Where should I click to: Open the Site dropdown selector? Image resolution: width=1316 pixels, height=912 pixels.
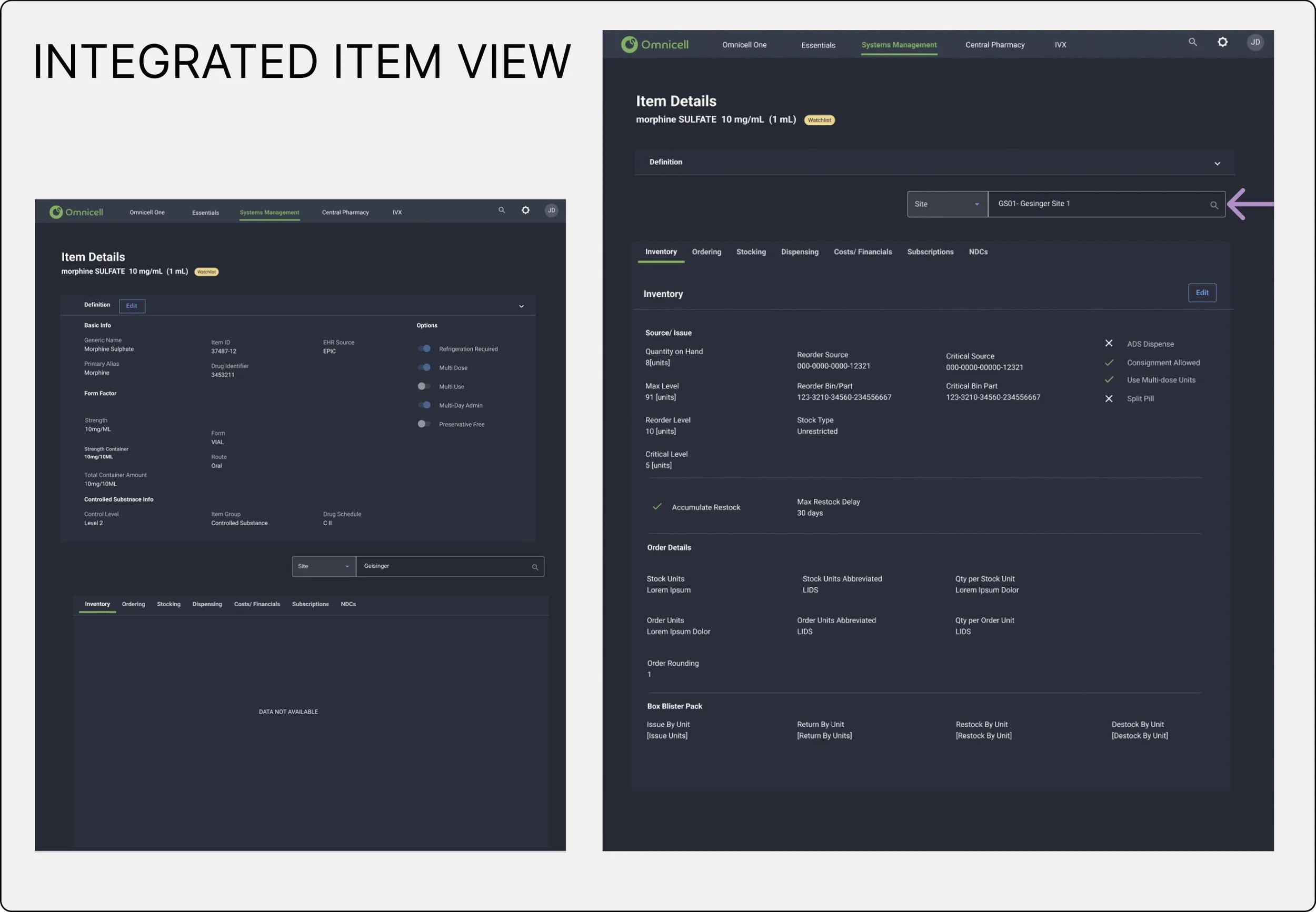pos(947,204)
